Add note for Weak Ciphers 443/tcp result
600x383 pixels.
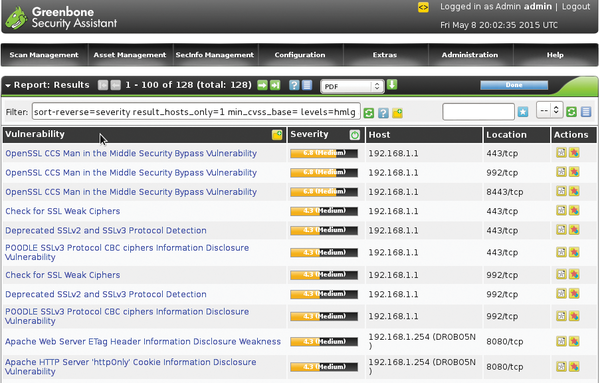(x=561, y=210)
